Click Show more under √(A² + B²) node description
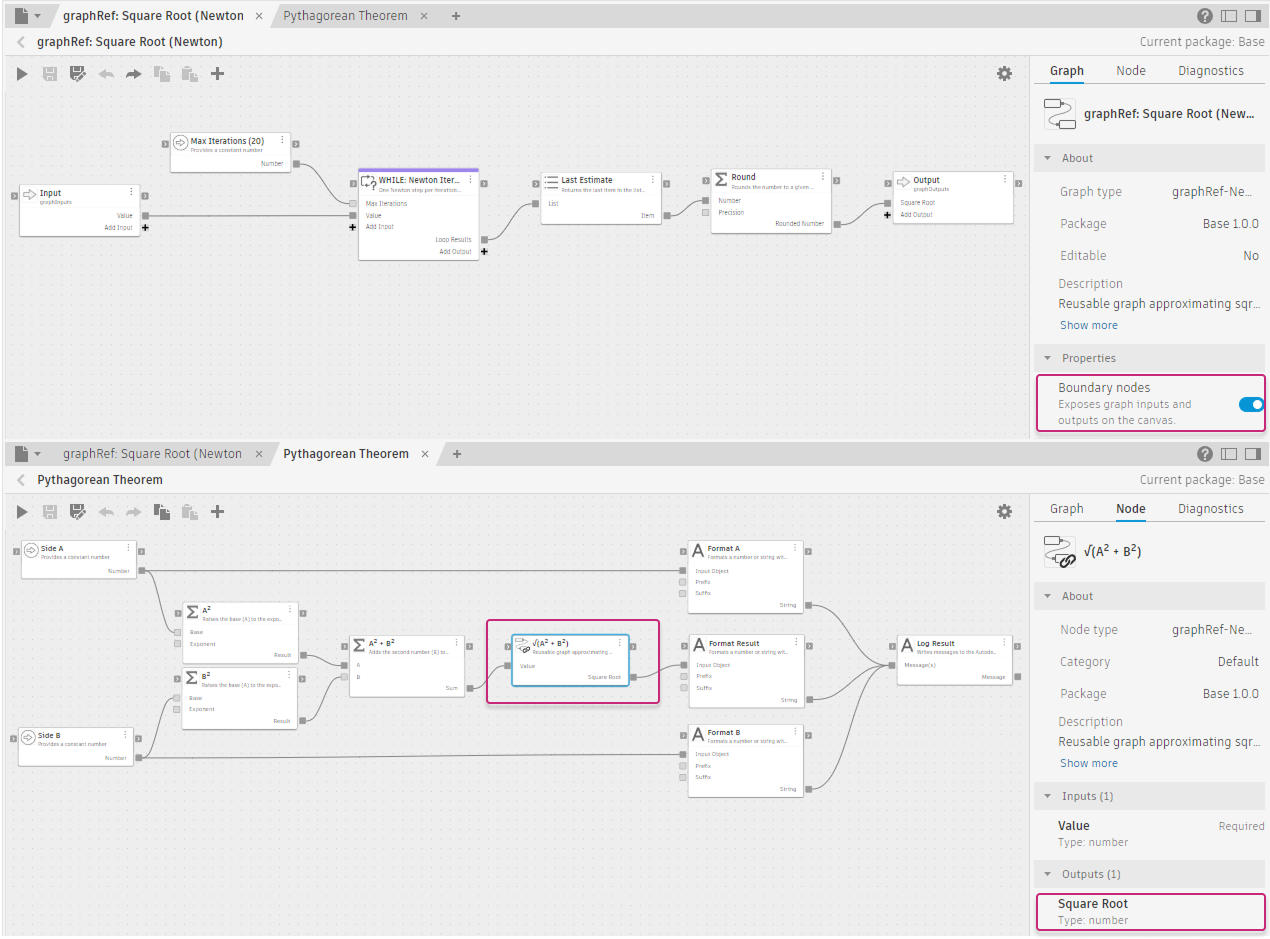Screen dimensions: 1270x939 pyautogui.click(x=1089, y=763)
